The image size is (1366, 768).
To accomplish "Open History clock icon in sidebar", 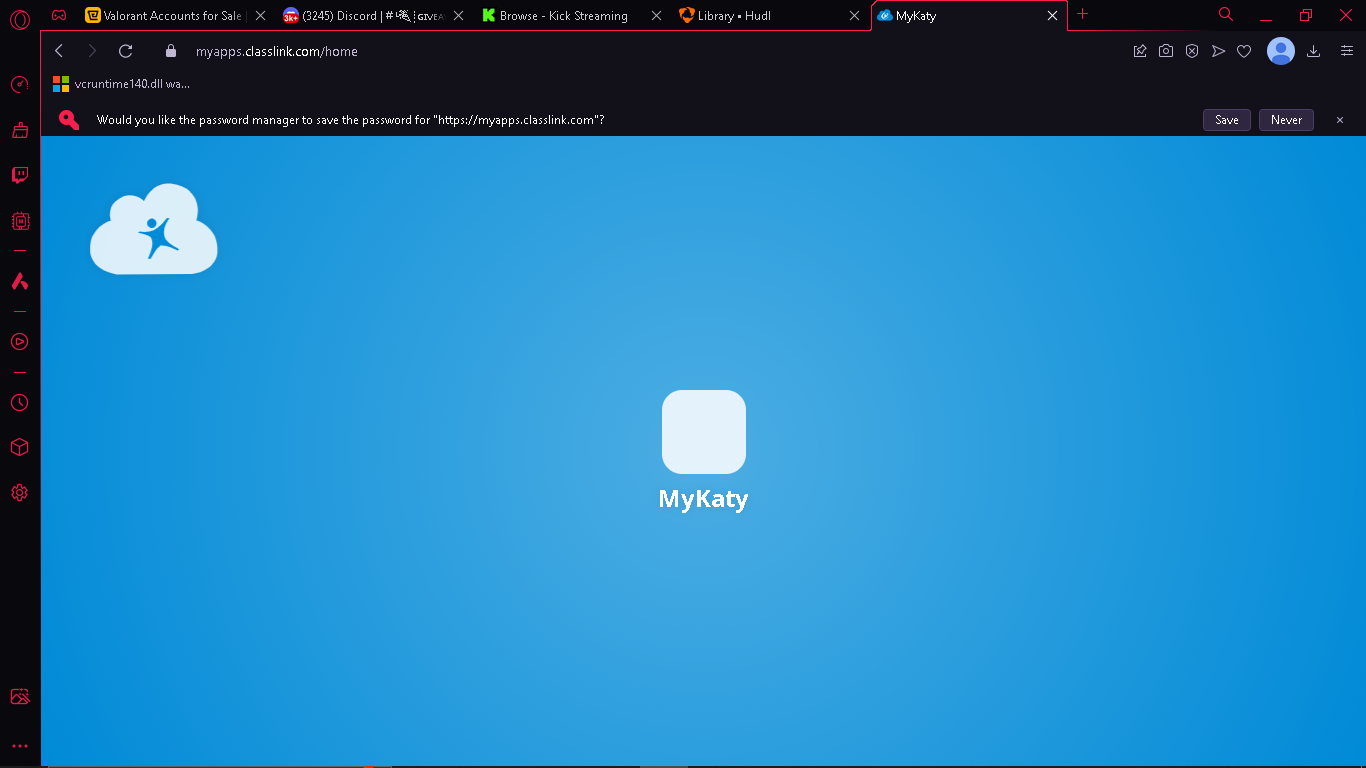I will 19,403.
